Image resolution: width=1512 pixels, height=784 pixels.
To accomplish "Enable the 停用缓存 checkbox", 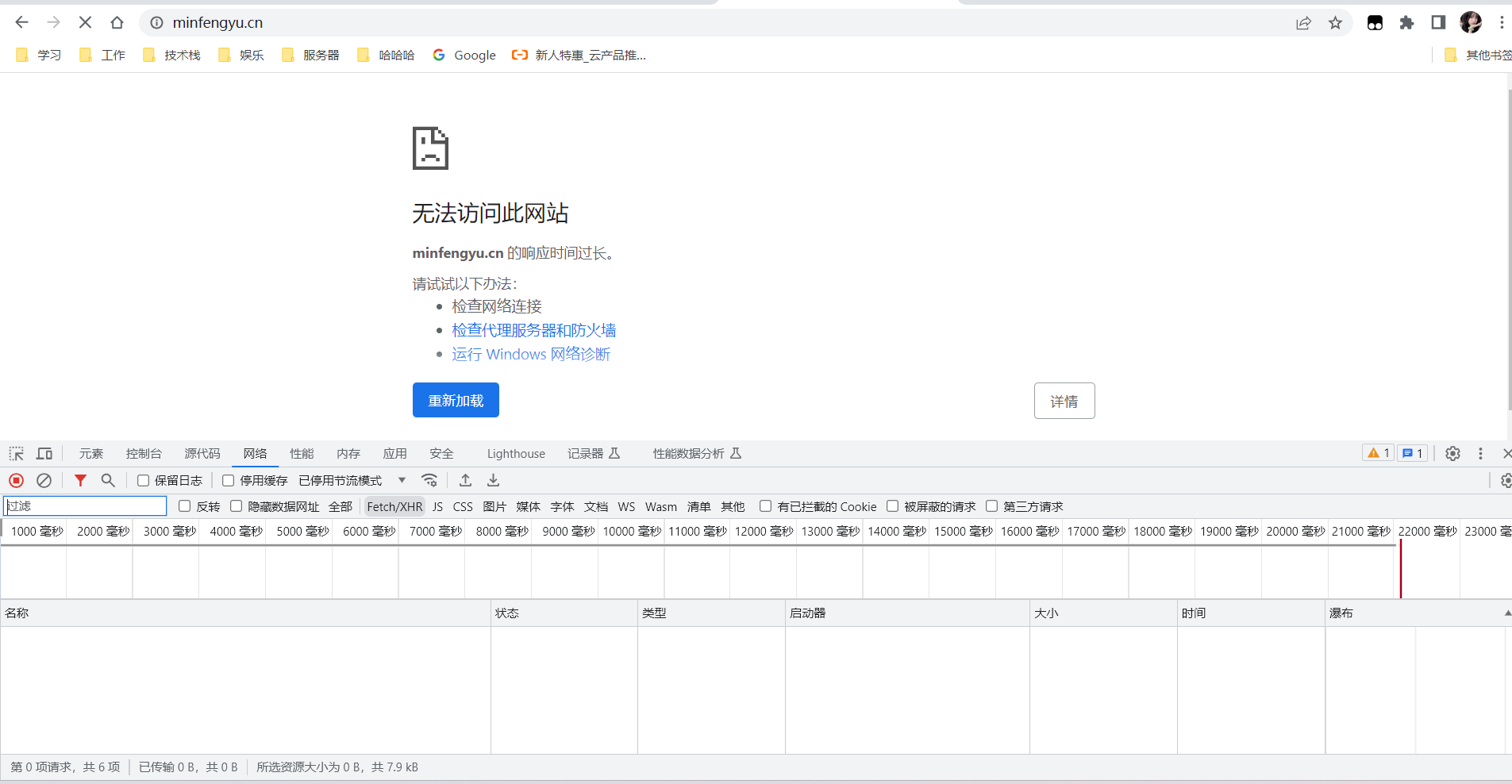I will [x=229, y=480].
